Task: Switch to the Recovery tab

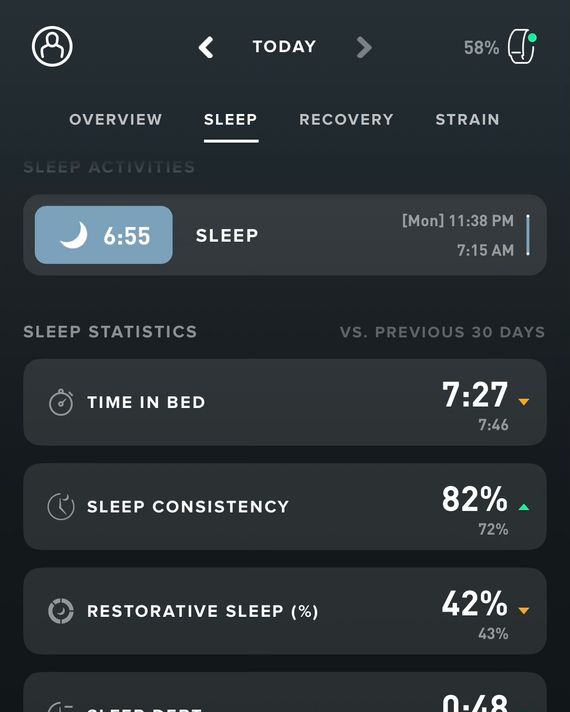Action: tap(347, 119)
